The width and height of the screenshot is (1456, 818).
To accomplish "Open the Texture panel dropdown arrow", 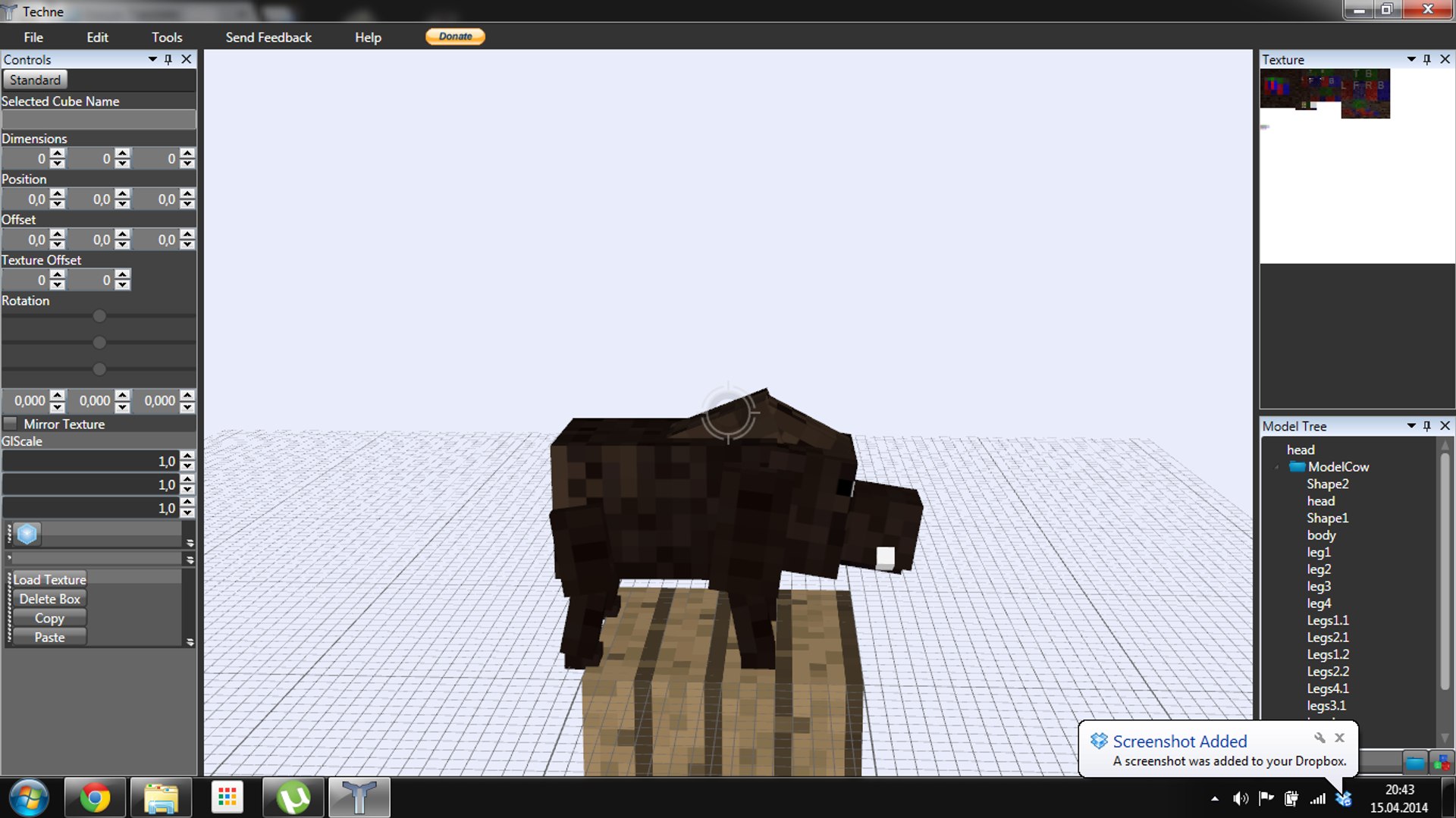I will point(1411,59).
